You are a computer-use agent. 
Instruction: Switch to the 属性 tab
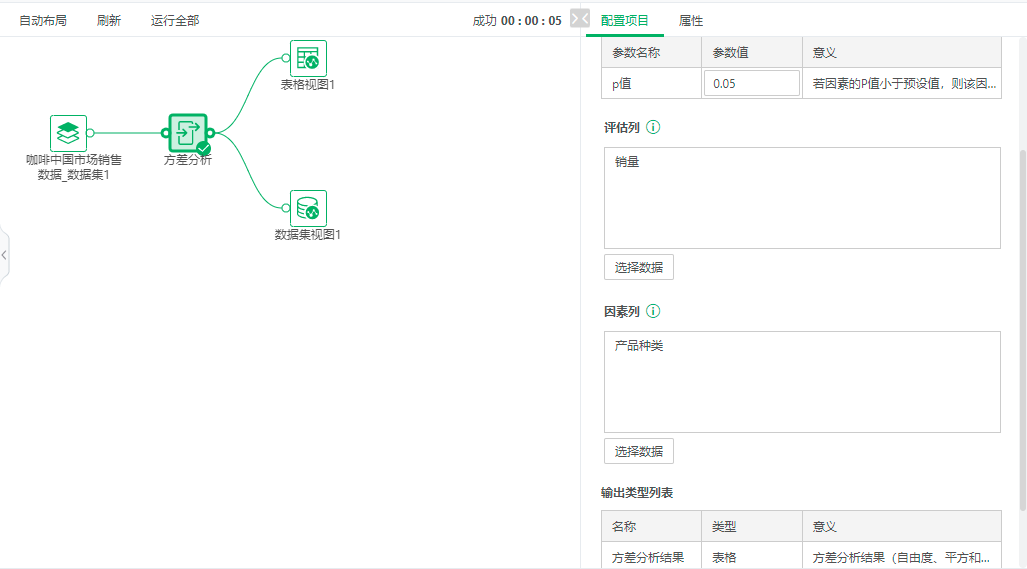(691, 20)
